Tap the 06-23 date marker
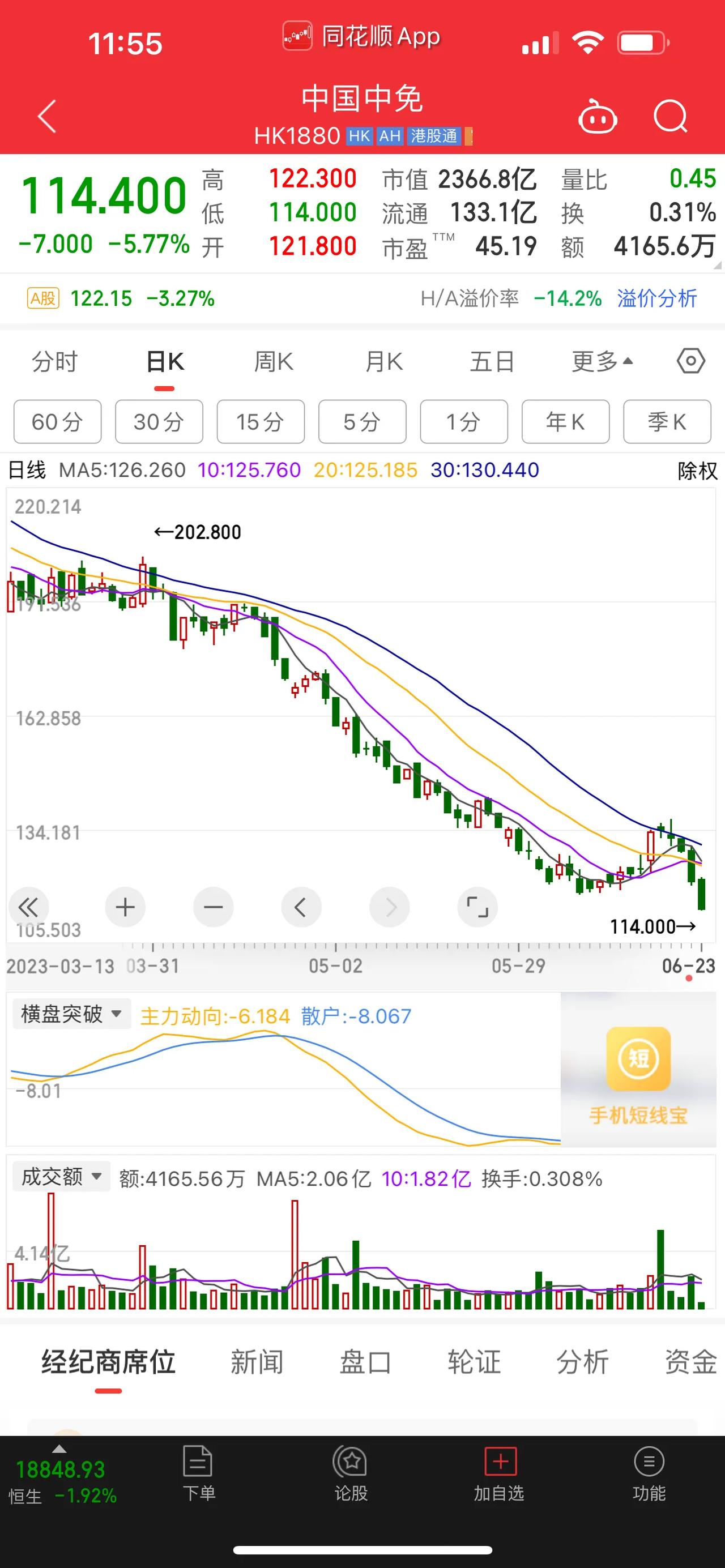725x1568 pixels. [x=689, y=965]
